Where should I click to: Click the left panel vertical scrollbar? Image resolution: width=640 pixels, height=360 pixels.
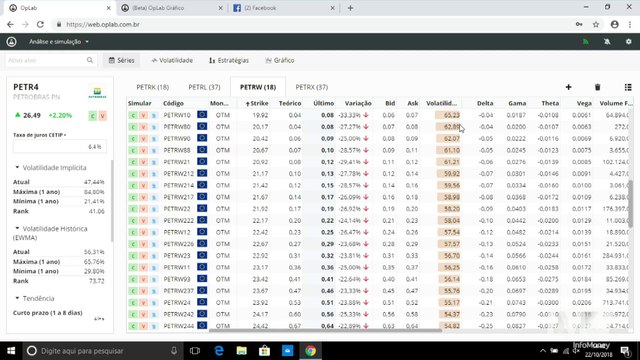(x=112, y=200)
